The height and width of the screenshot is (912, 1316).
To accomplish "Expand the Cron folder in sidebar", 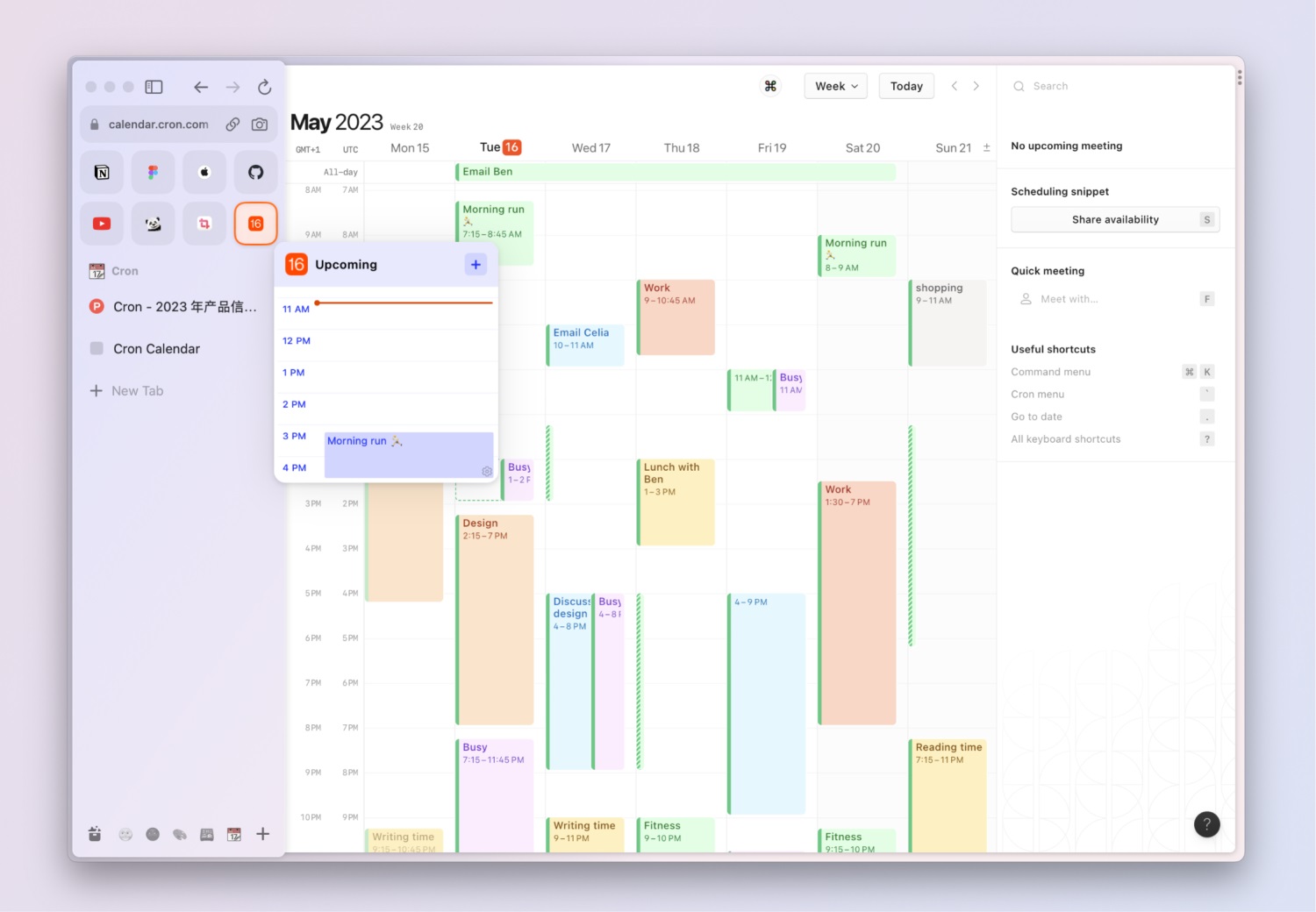I will pos(114,271).
